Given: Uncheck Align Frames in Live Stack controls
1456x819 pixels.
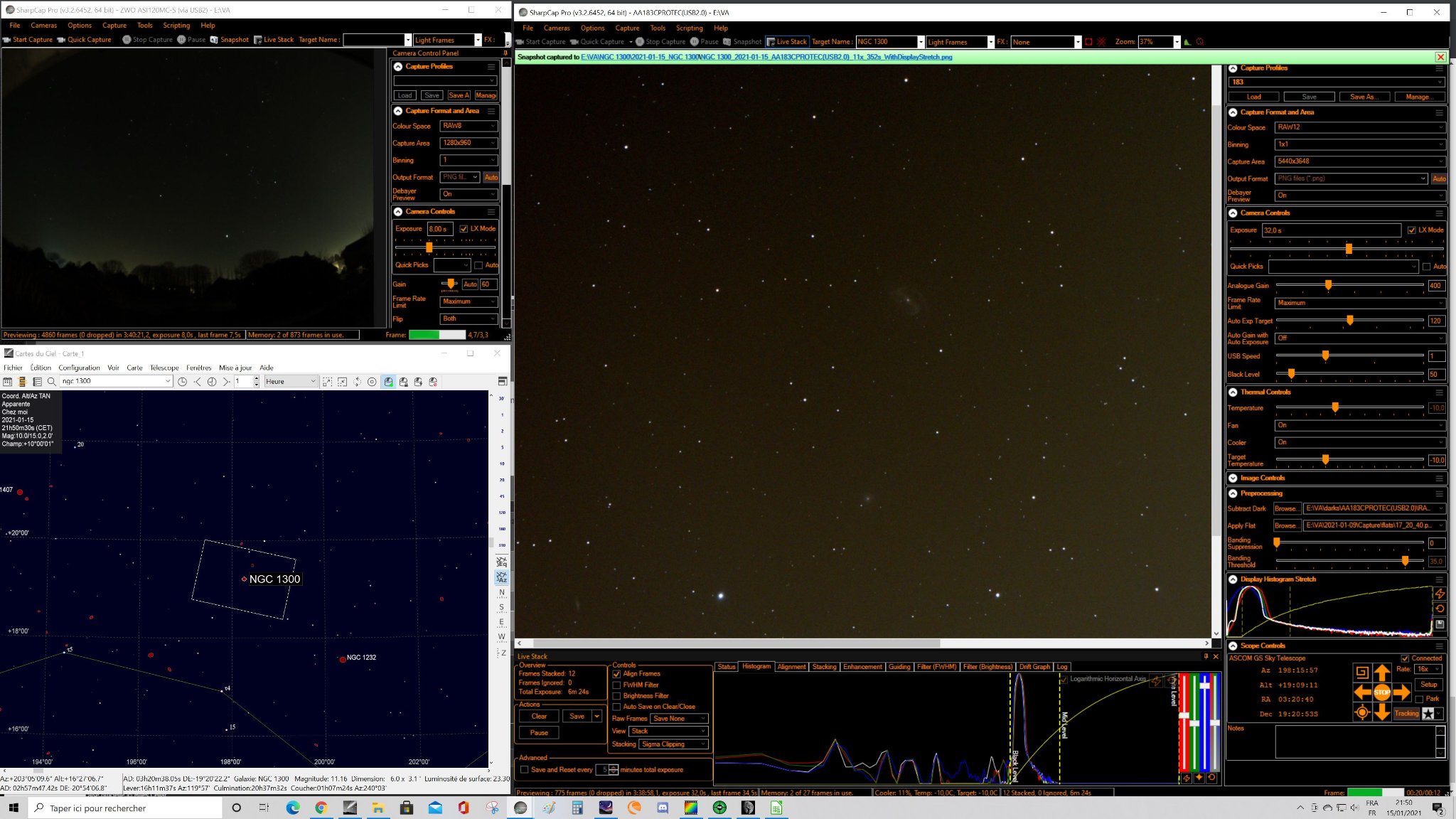Looking at the screenshot, I should (x=616, y=674).
